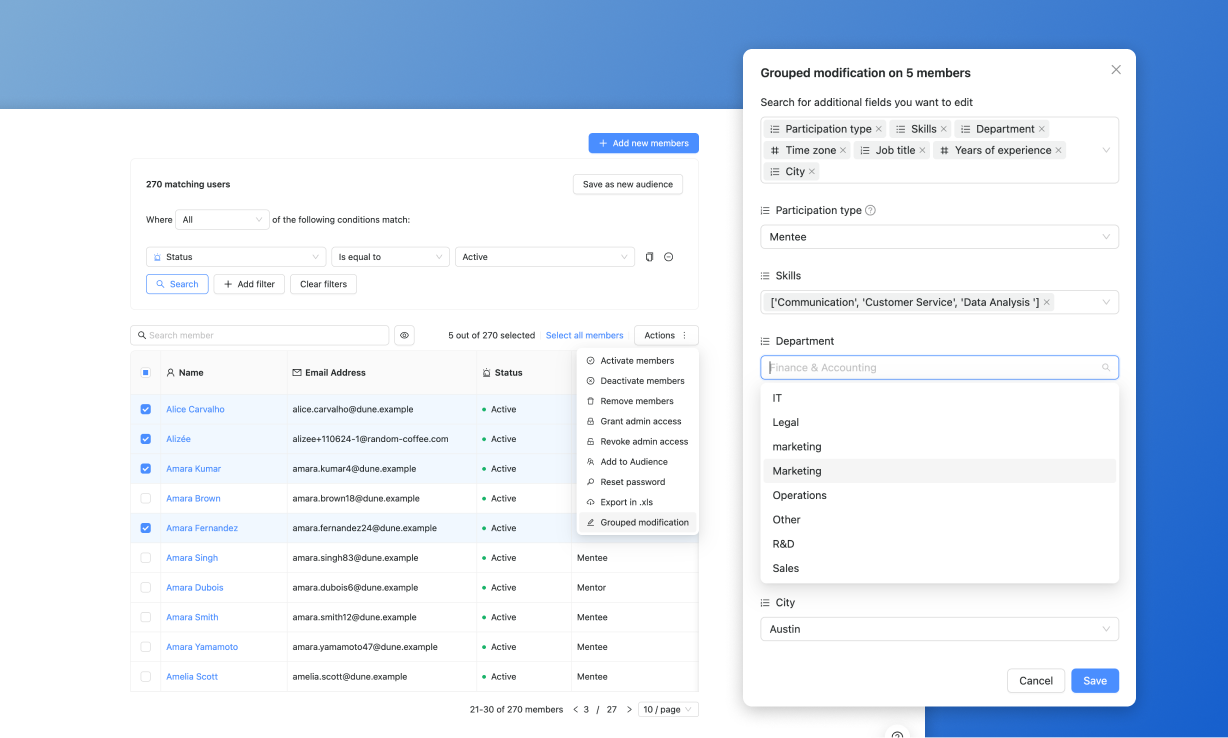The width and height of the screenshot is (1228, 738).
Task: Open the Participation type Mentee dropdown
Action: (x=939, y=237)
